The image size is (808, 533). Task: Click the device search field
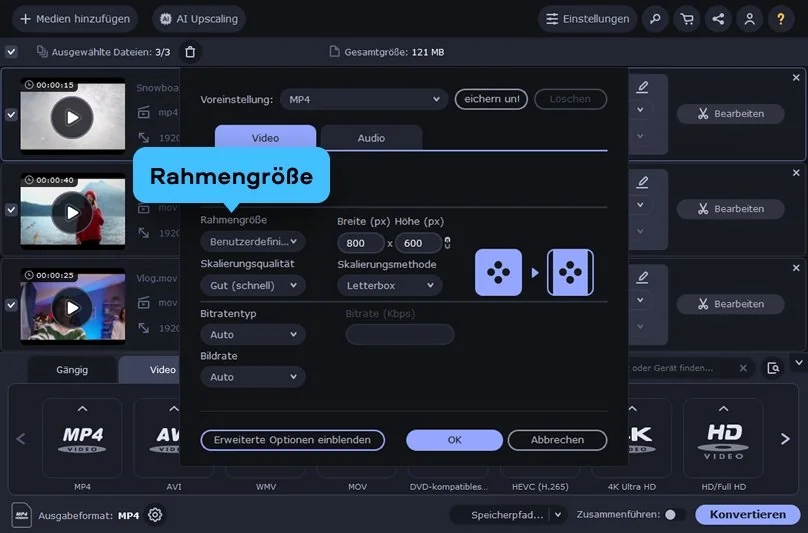coord(680,368)
